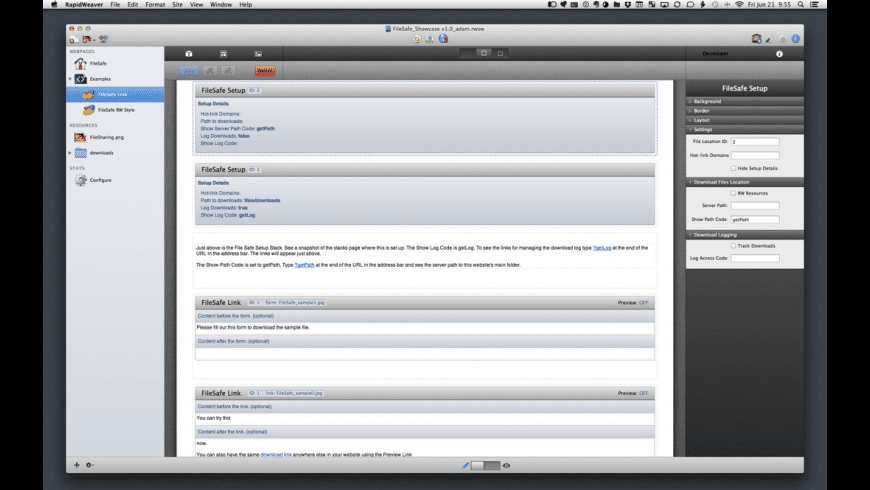The width and height of the screenshot is (870, 490).
Task: Enable the Track Downloads checkbox
Action: (x=734, y=246)
